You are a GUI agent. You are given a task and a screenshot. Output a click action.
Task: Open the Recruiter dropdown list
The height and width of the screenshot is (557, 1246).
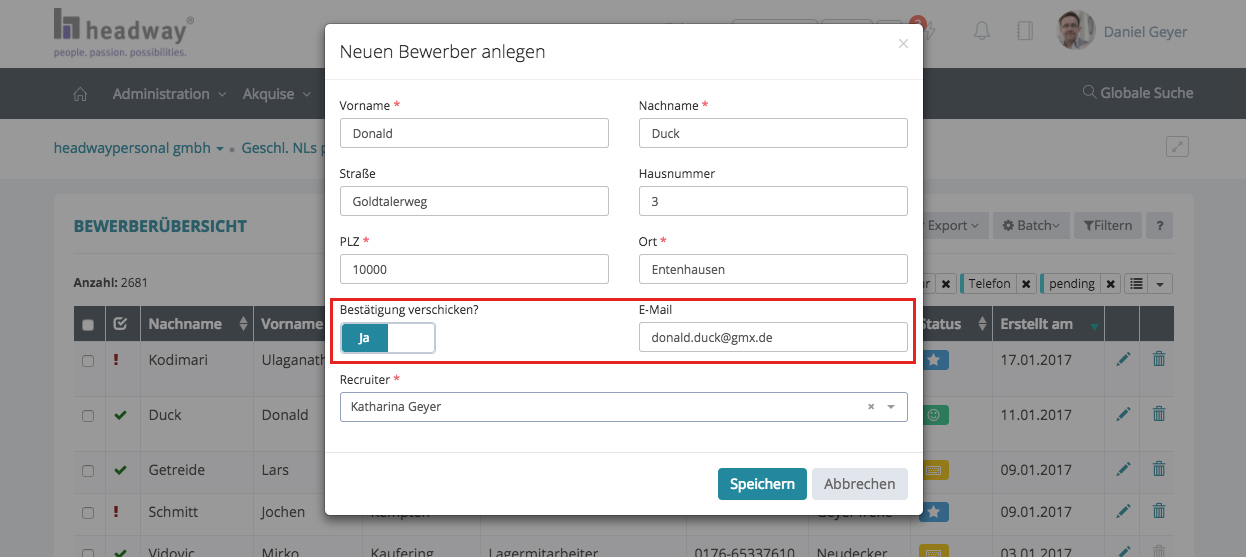(891, 407)
